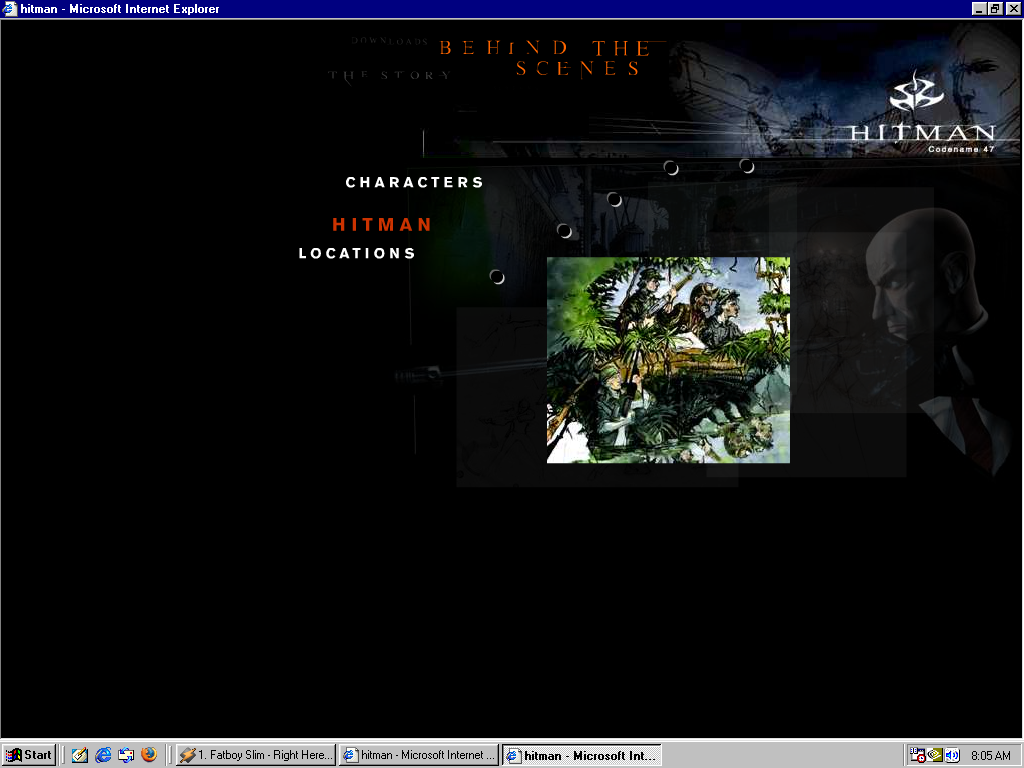
Task: Click the tray icon with red circle
Action: 917,755
